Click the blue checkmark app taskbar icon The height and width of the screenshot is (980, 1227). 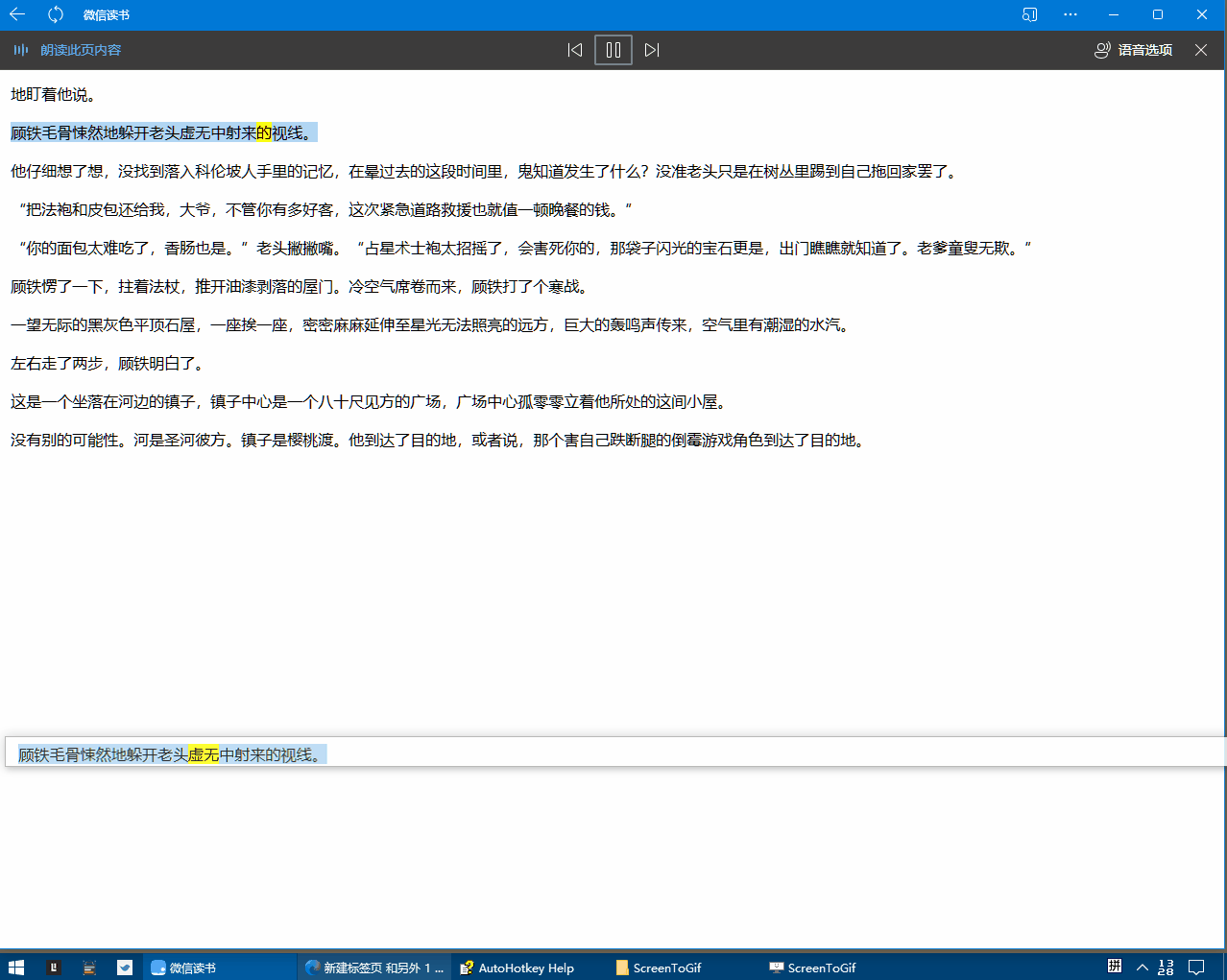click(x=125, y=968)
